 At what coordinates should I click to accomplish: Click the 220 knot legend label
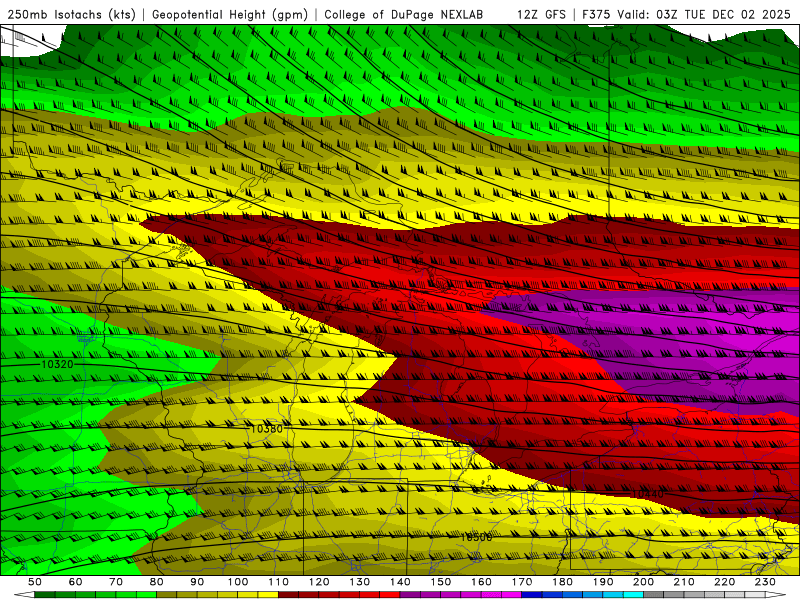coord(724,582)
